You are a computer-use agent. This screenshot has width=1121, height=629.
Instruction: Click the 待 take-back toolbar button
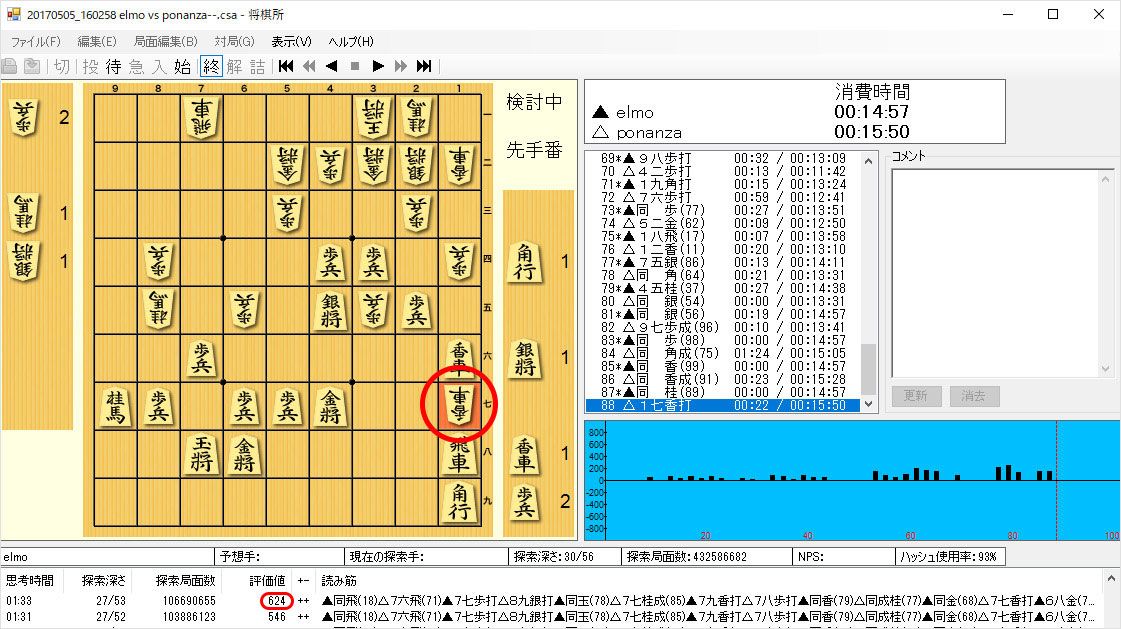point(114,66)
